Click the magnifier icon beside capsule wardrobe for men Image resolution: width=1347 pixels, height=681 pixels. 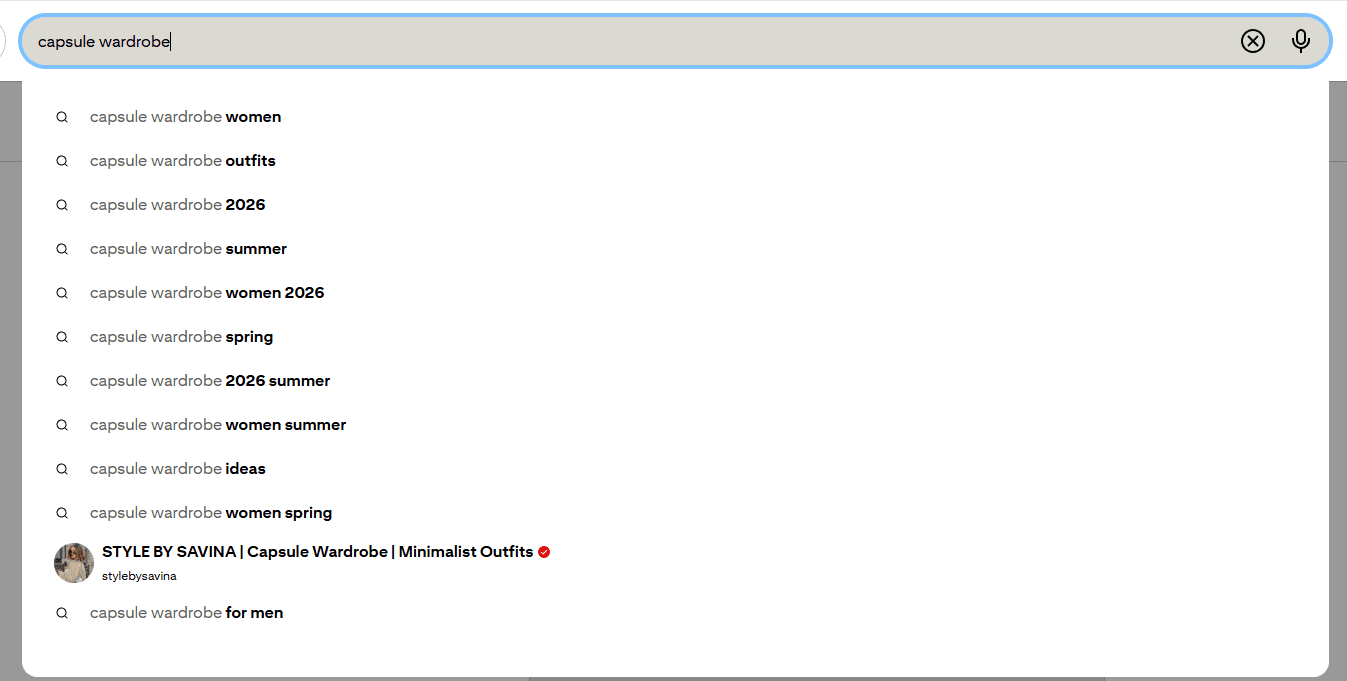62,613
